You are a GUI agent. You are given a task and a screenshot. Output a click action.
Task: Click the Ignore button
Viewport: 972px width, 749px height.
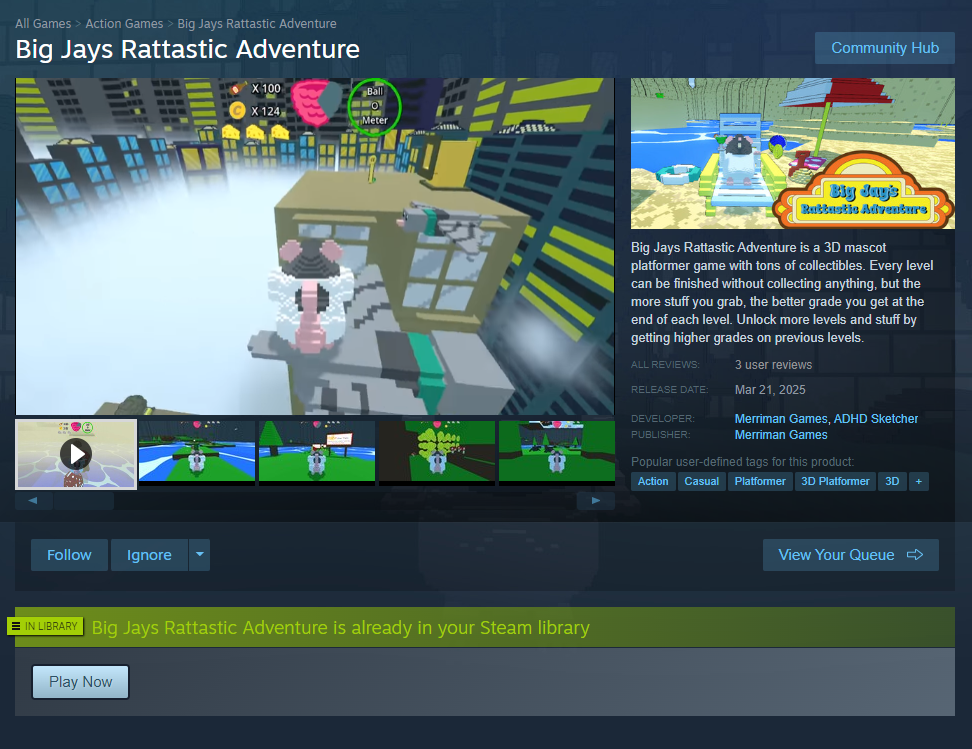coord(149,555)
